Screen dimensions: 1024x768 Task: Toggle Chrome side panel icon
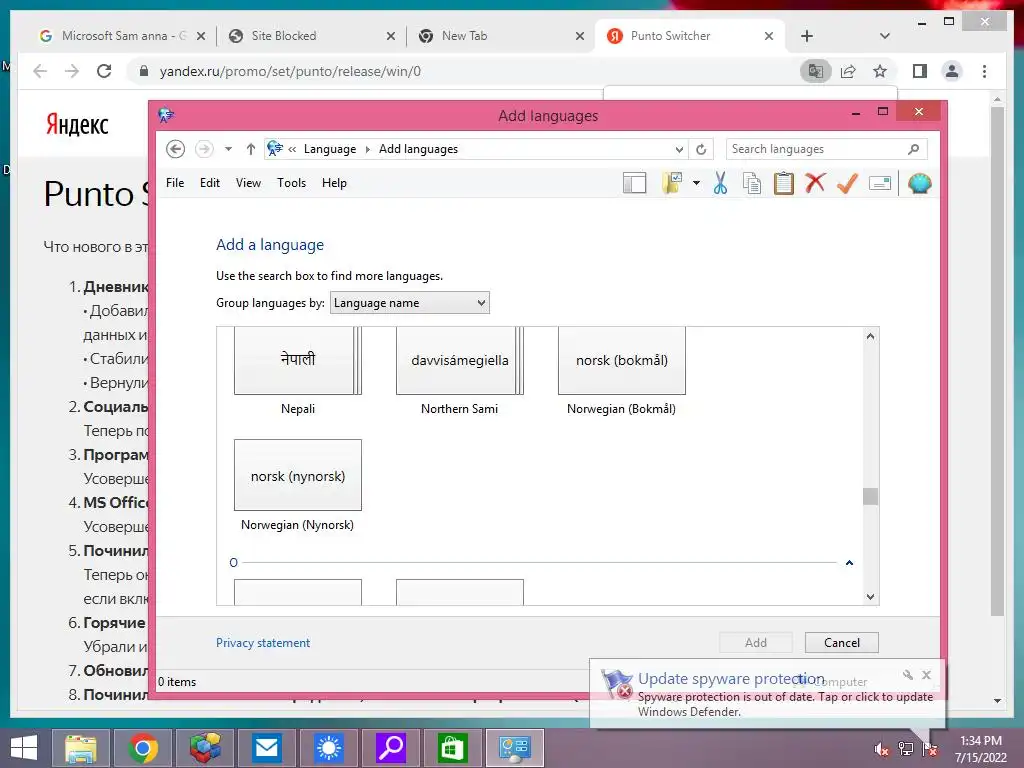[x=920, y=71]
